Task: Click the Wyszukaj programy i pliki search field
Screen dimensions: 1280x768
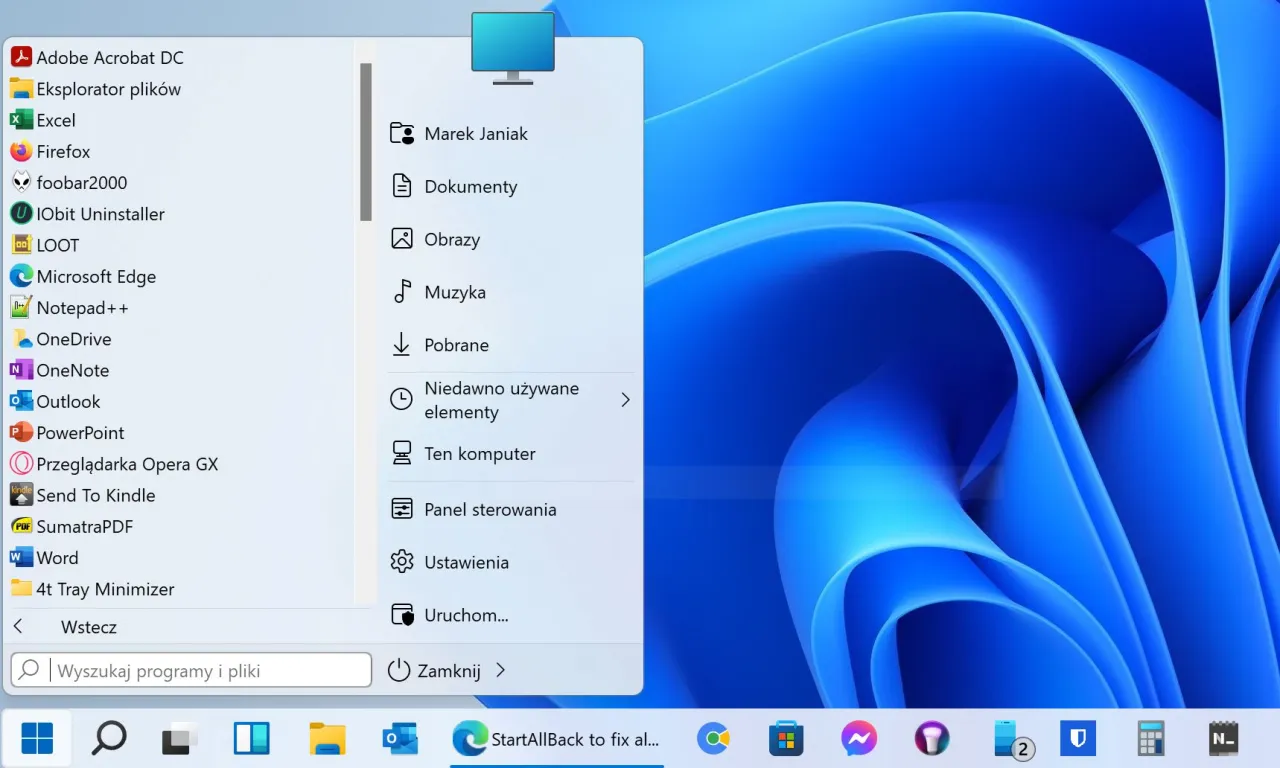Action: 190,670
